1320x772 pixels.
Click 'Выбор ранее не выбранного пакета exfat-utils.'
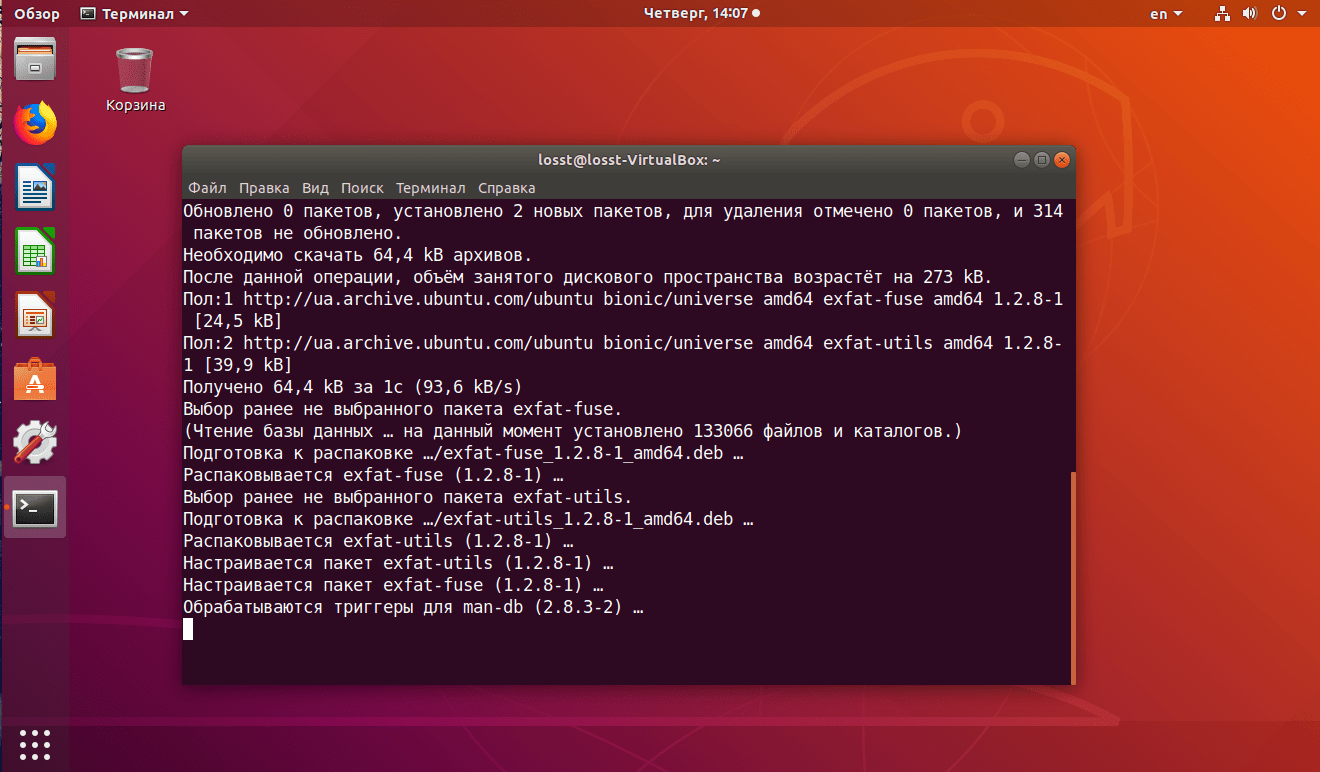coord(408,497)
